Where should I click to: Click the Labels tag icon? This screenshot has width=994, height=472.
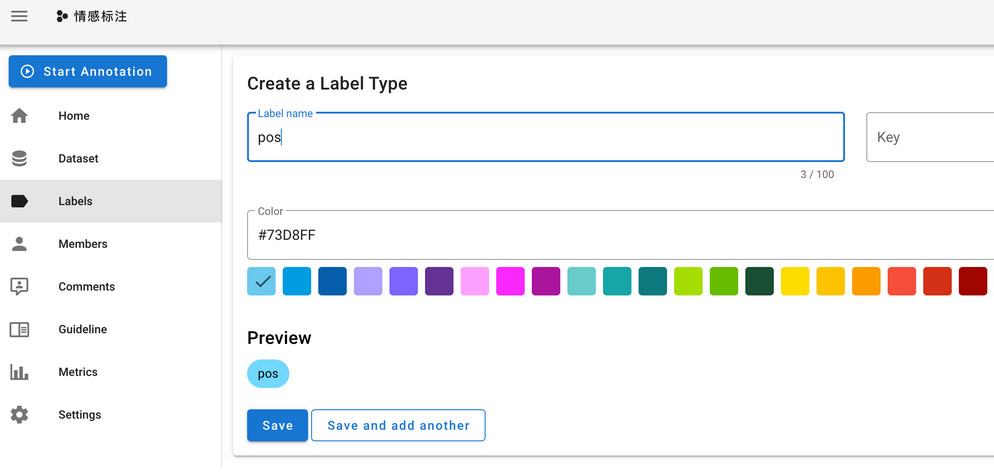[19, 201]
